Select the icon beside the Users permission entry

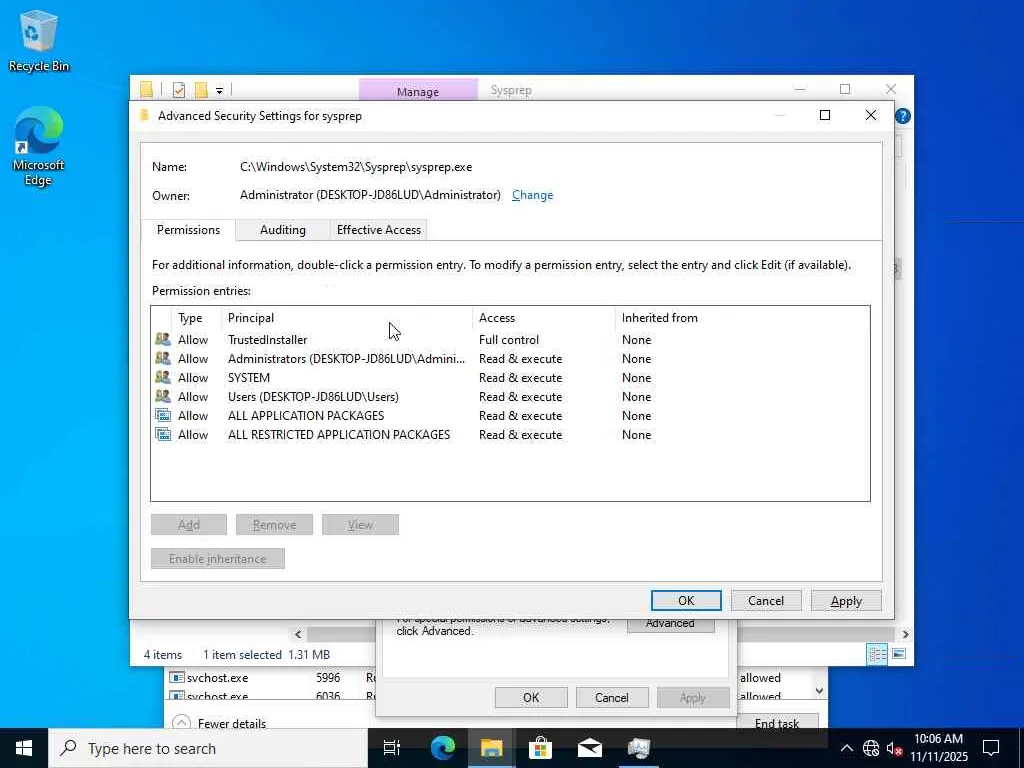click(163, 396)
